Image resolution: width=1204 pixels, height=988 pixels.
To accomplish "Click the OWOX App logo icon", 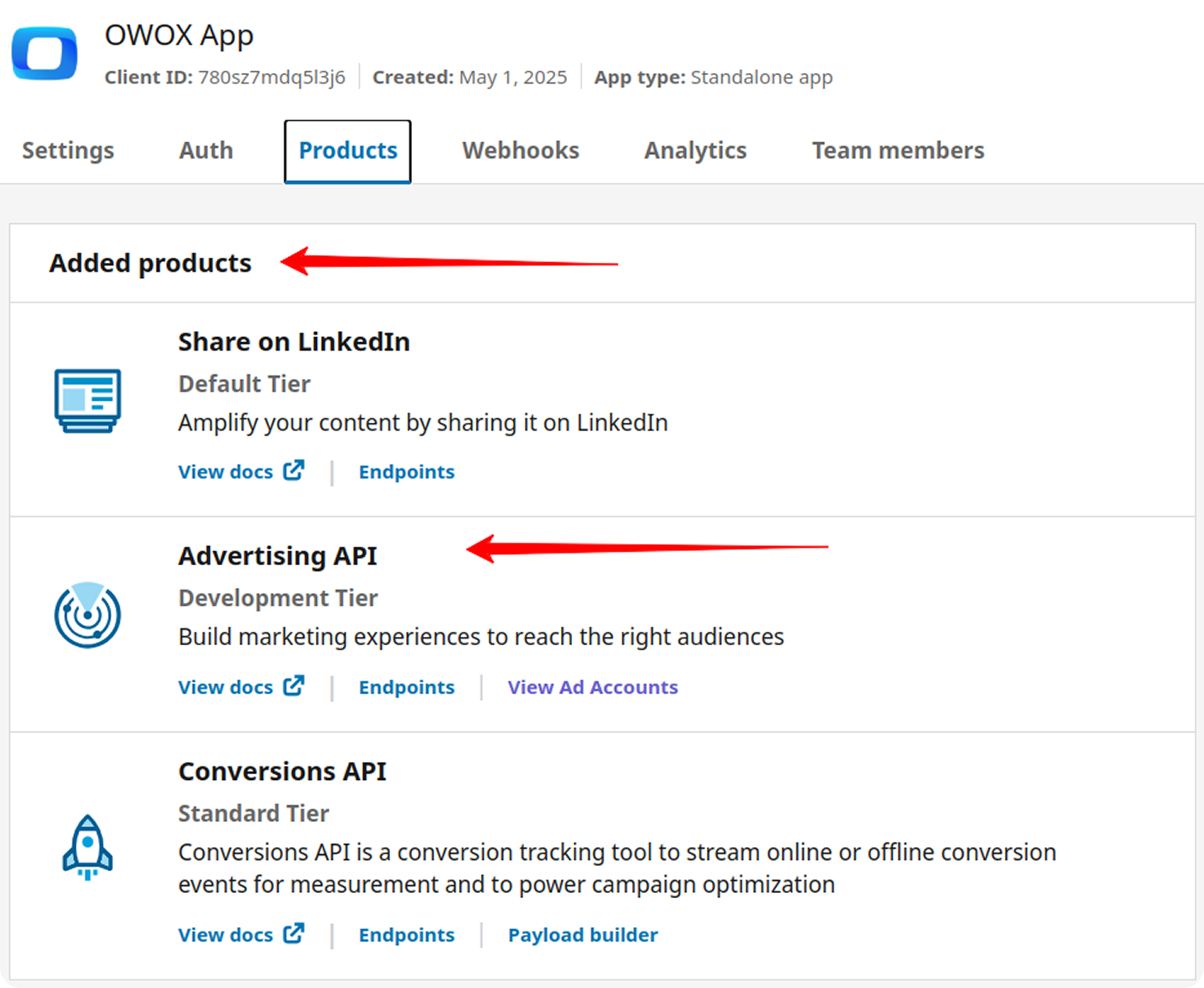I will 44,53.
